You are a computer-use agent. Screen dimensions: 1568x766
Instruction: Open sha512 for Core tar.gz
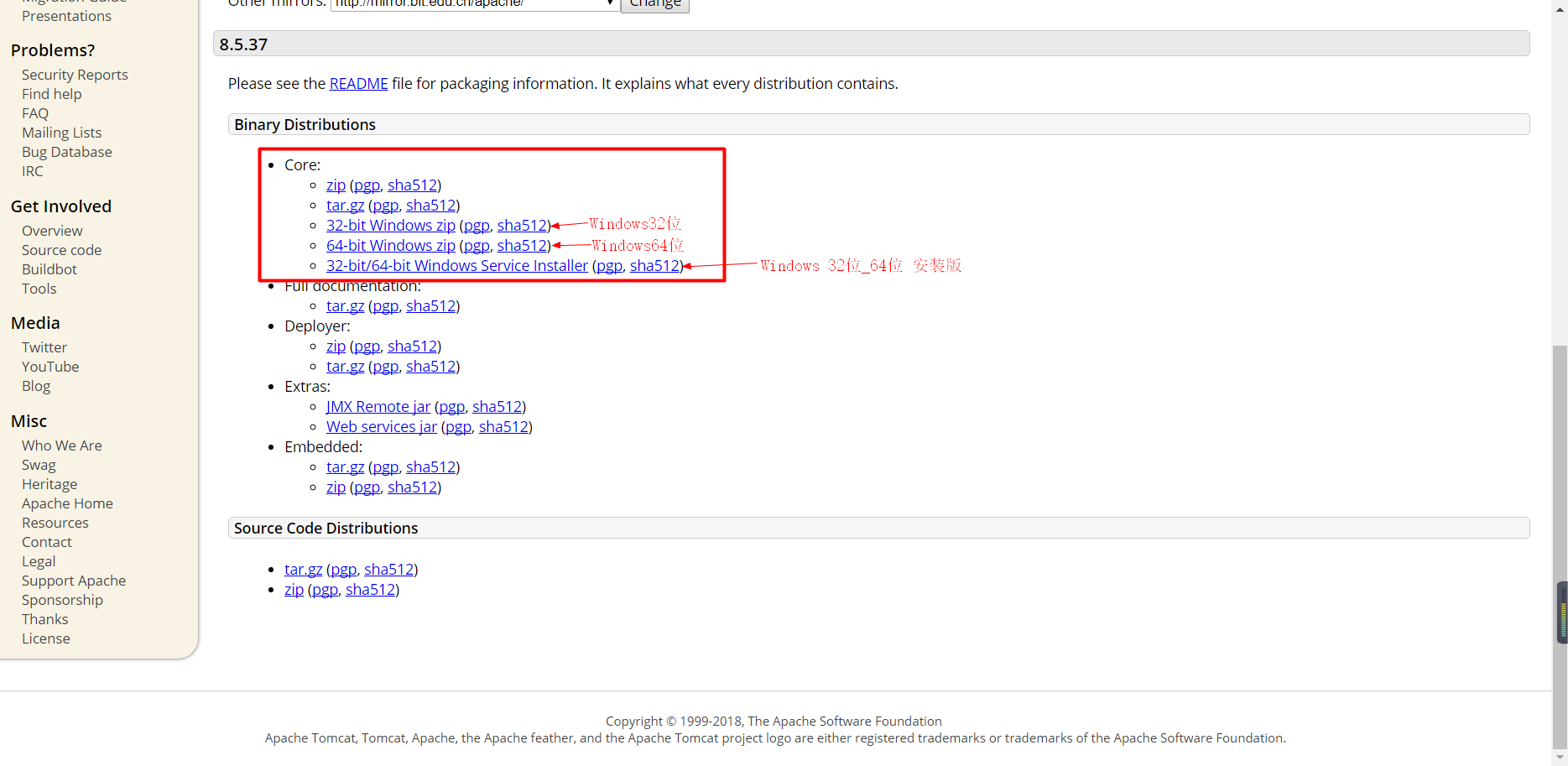(x=430, y=206)
